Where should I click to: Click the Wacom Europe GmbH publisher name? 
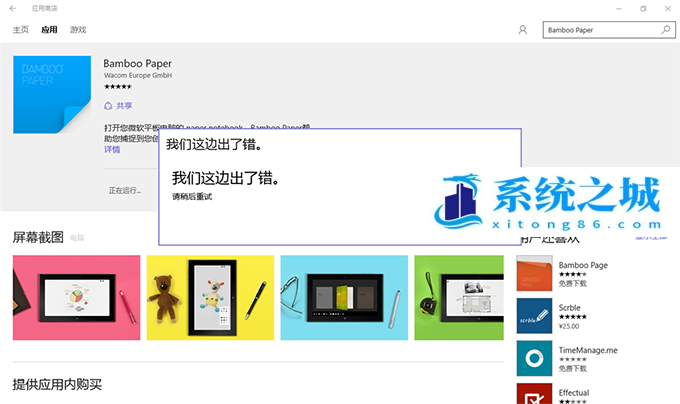[138, 75]
